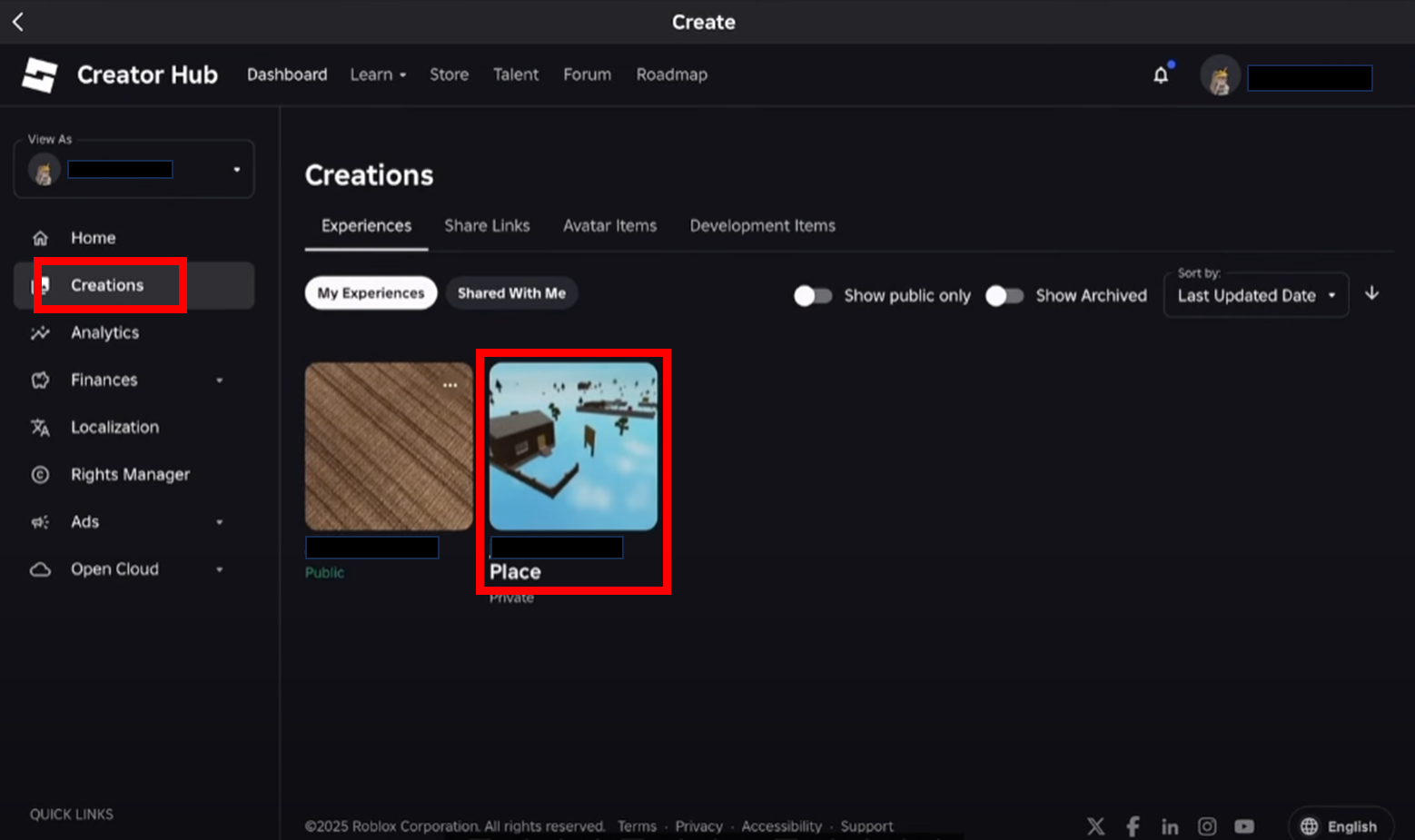
Task: Switch to the Avatar Items tab
Action: coord(609,226)
